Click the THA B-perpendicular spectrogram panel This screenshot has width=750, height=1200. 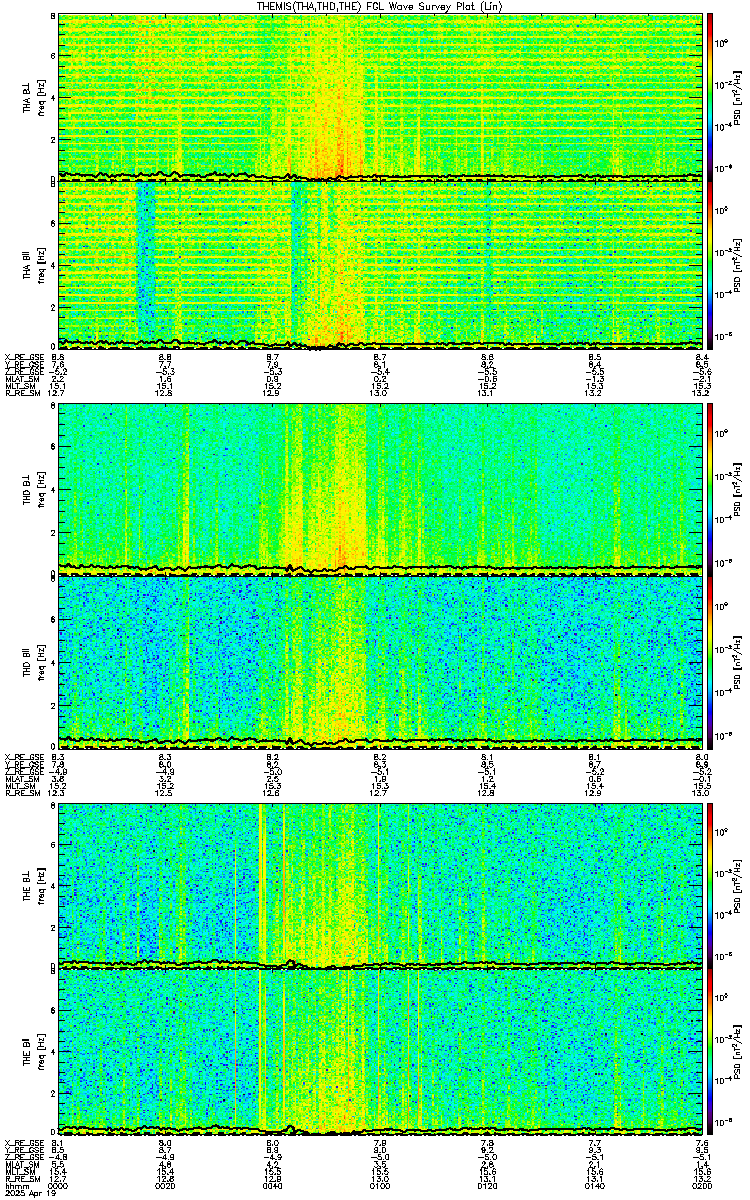tap(379, 97)
